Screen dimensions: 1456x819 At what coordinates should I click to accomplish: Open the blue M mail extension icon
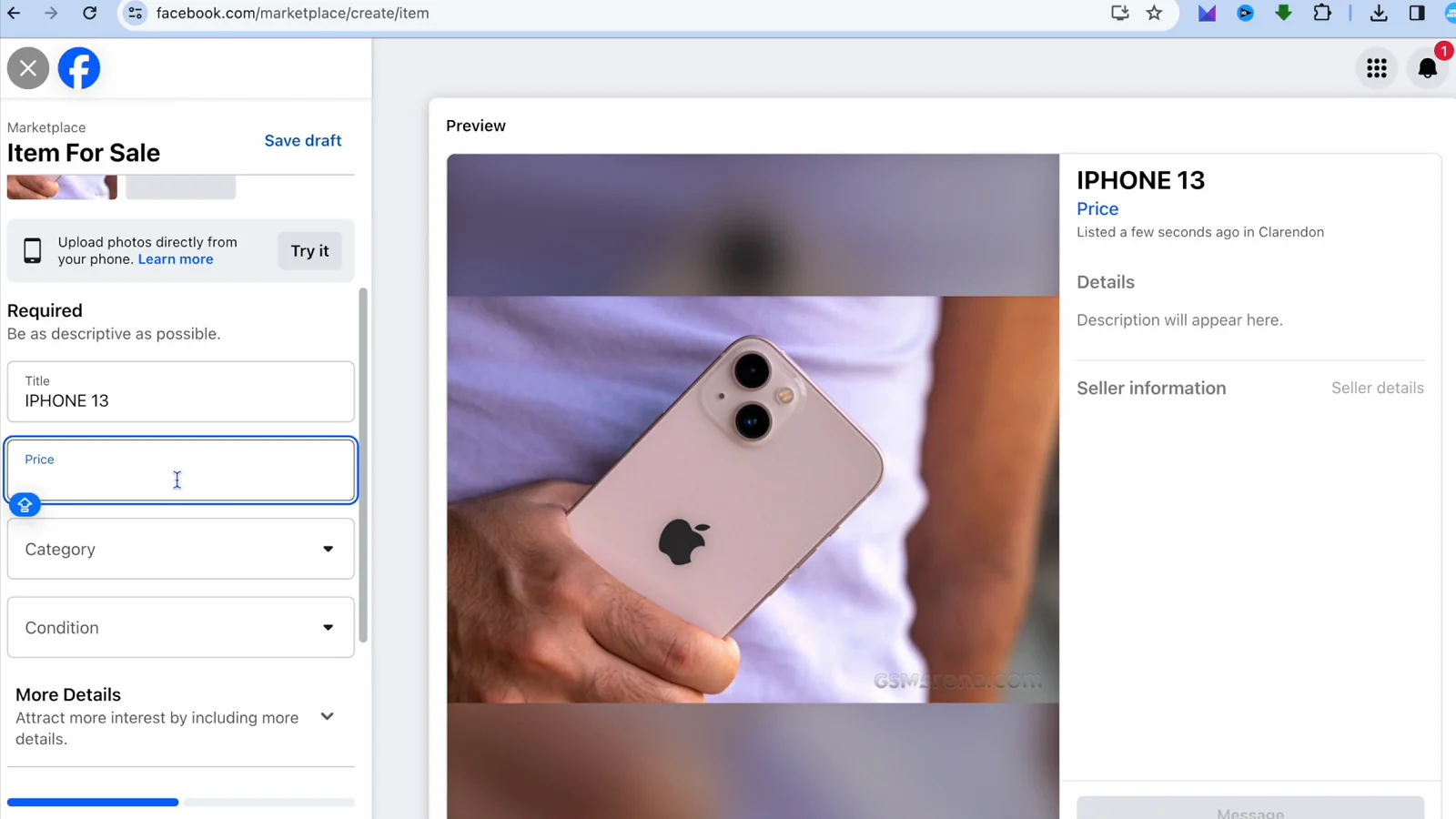tap(1207, 13)
